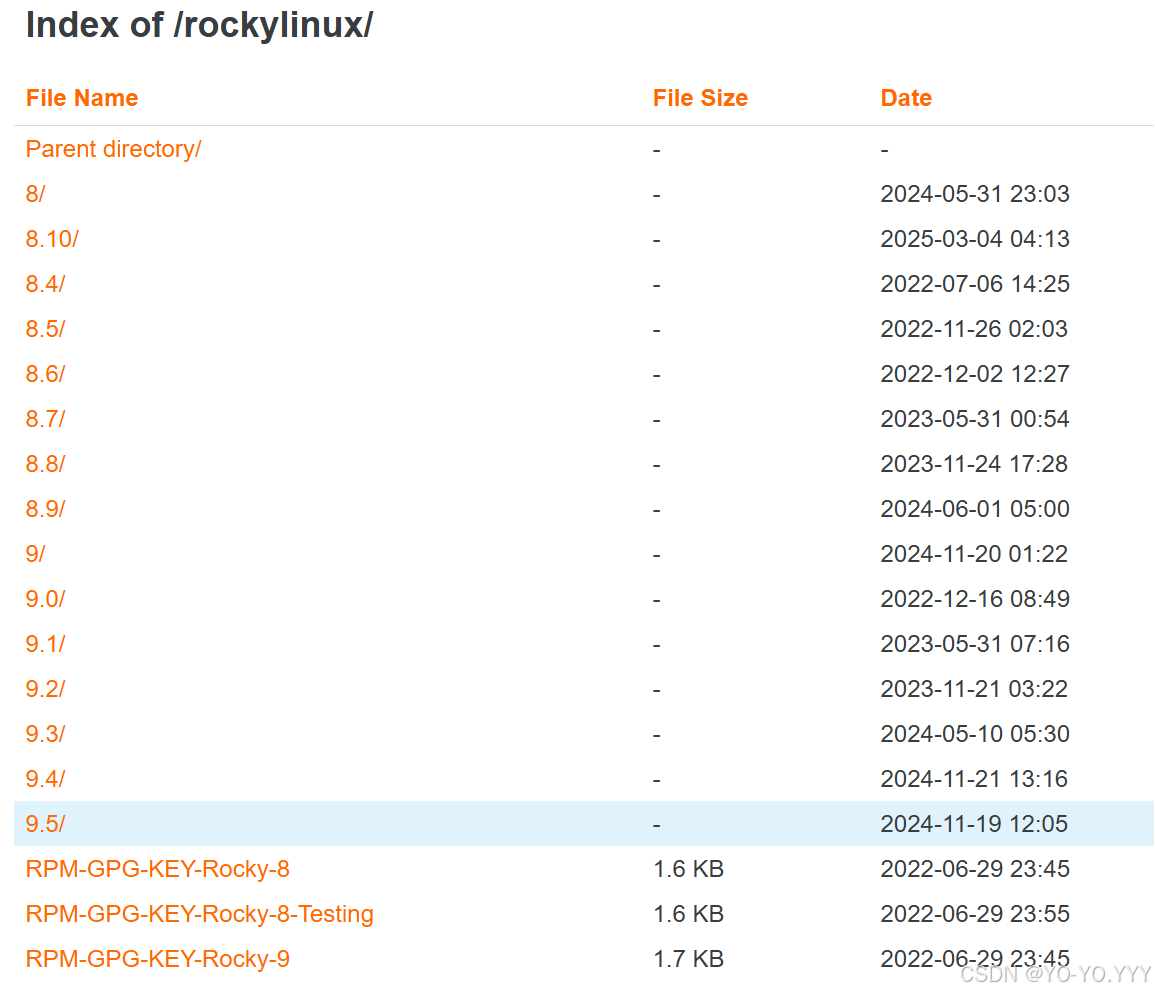Download the RPM-GPG-KEY-Rocky-9 file
The width and height of the screenshot is (1155, 994).
point(158,959)
